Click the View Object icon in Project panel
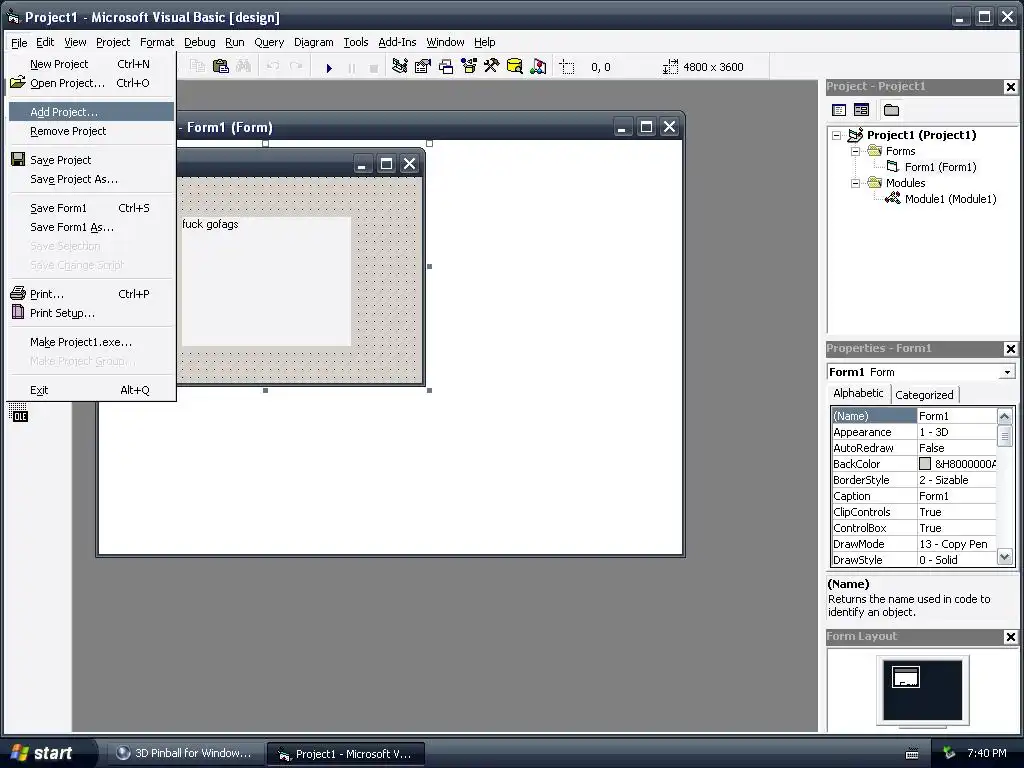Viewport: 1024px width, 768px height. tap(861, 110)
